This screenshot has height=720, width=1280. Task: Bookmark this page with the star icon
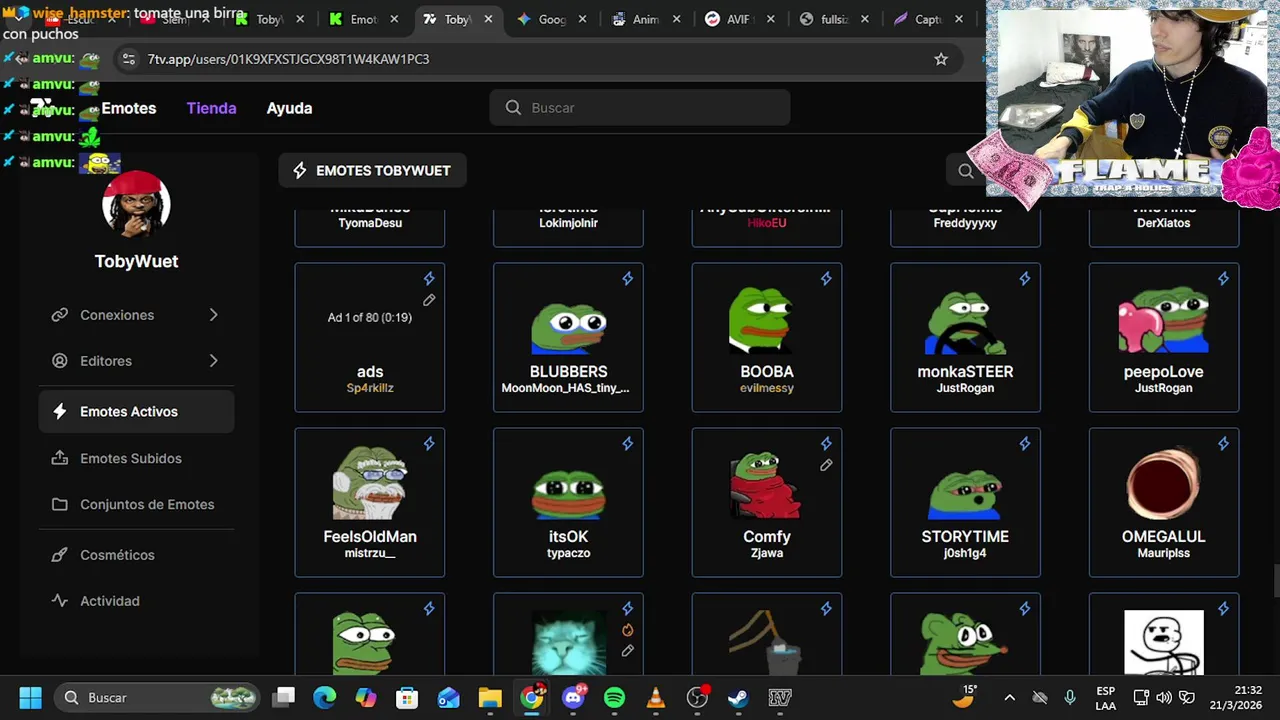pyautogui.click(x=941, y=59)
